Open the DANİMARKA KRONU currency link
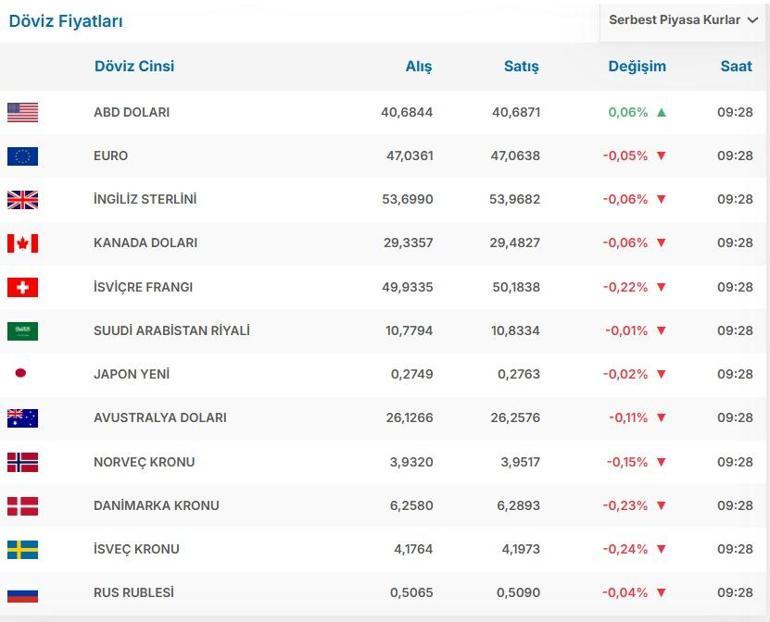770x622 pixels. tap(156, 505)
